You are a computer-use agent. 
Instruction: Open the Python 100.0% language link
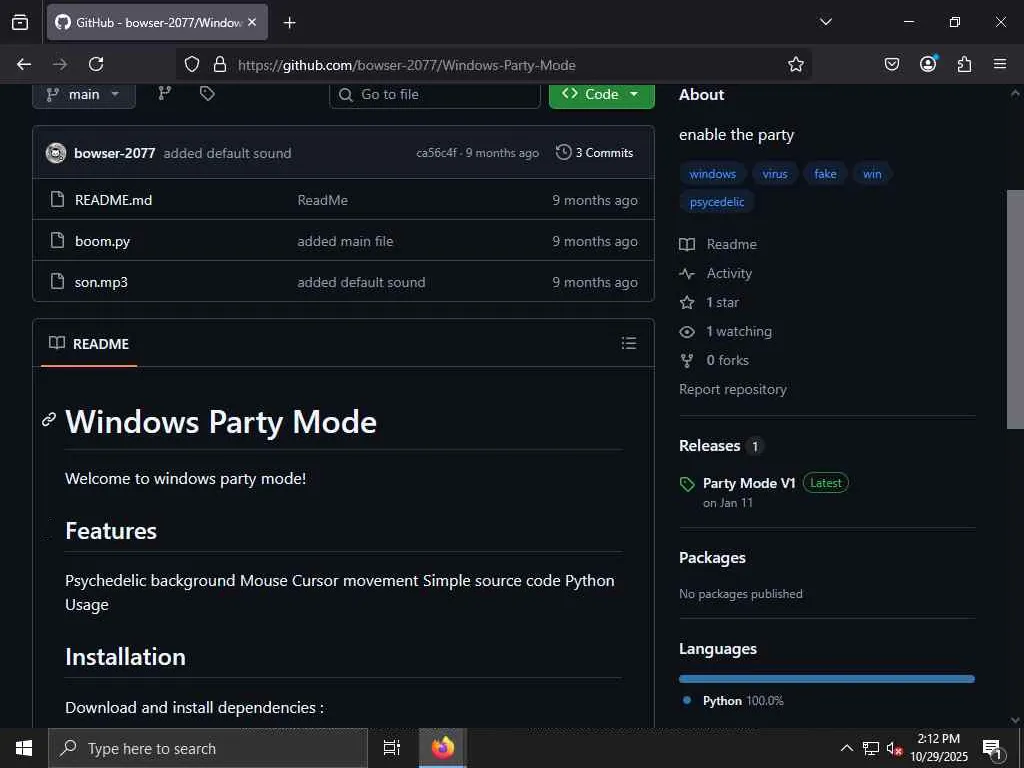pos(733,701)
